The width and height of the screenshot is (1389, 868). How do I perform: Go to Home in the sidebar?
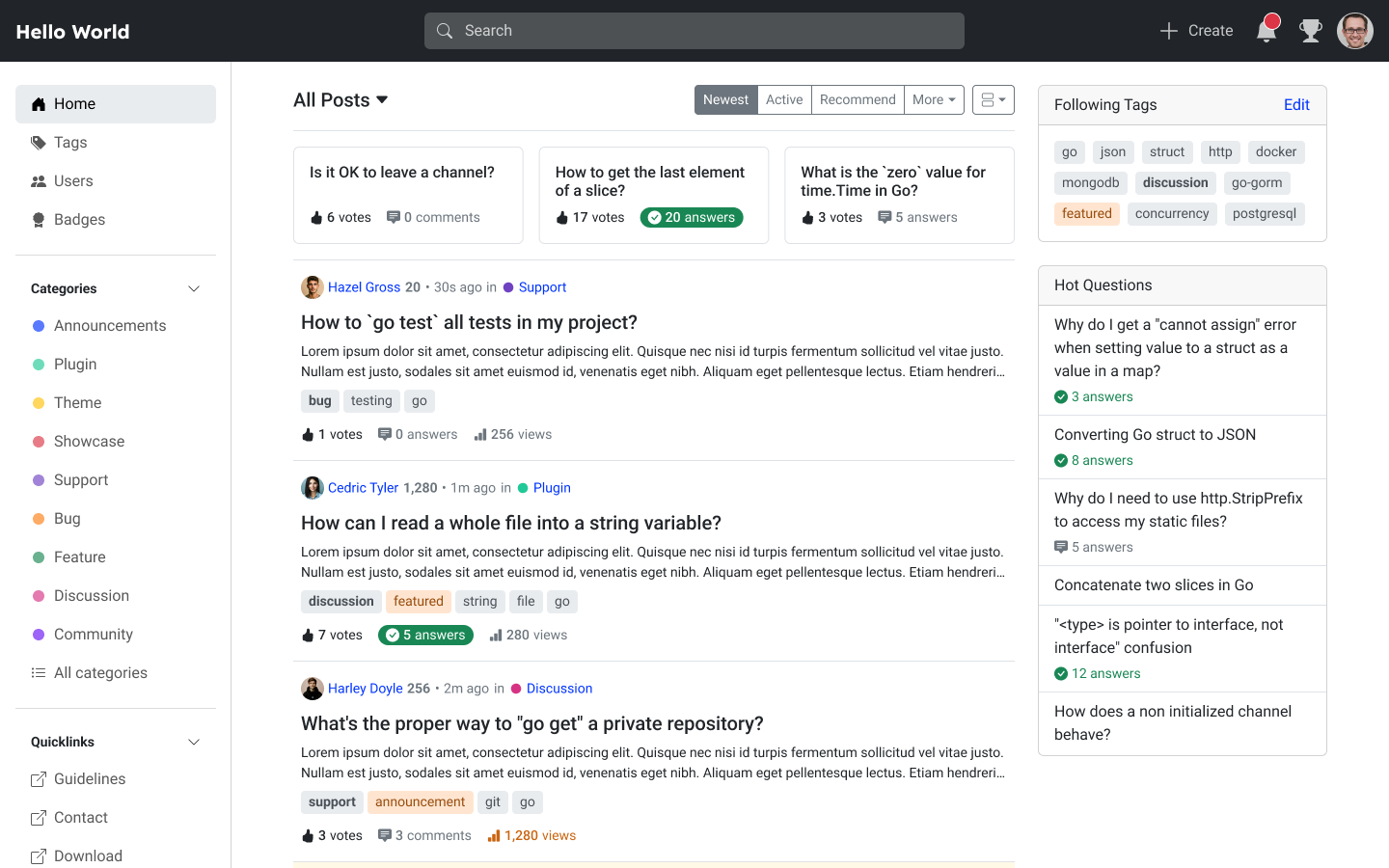(x=116, y=104)
